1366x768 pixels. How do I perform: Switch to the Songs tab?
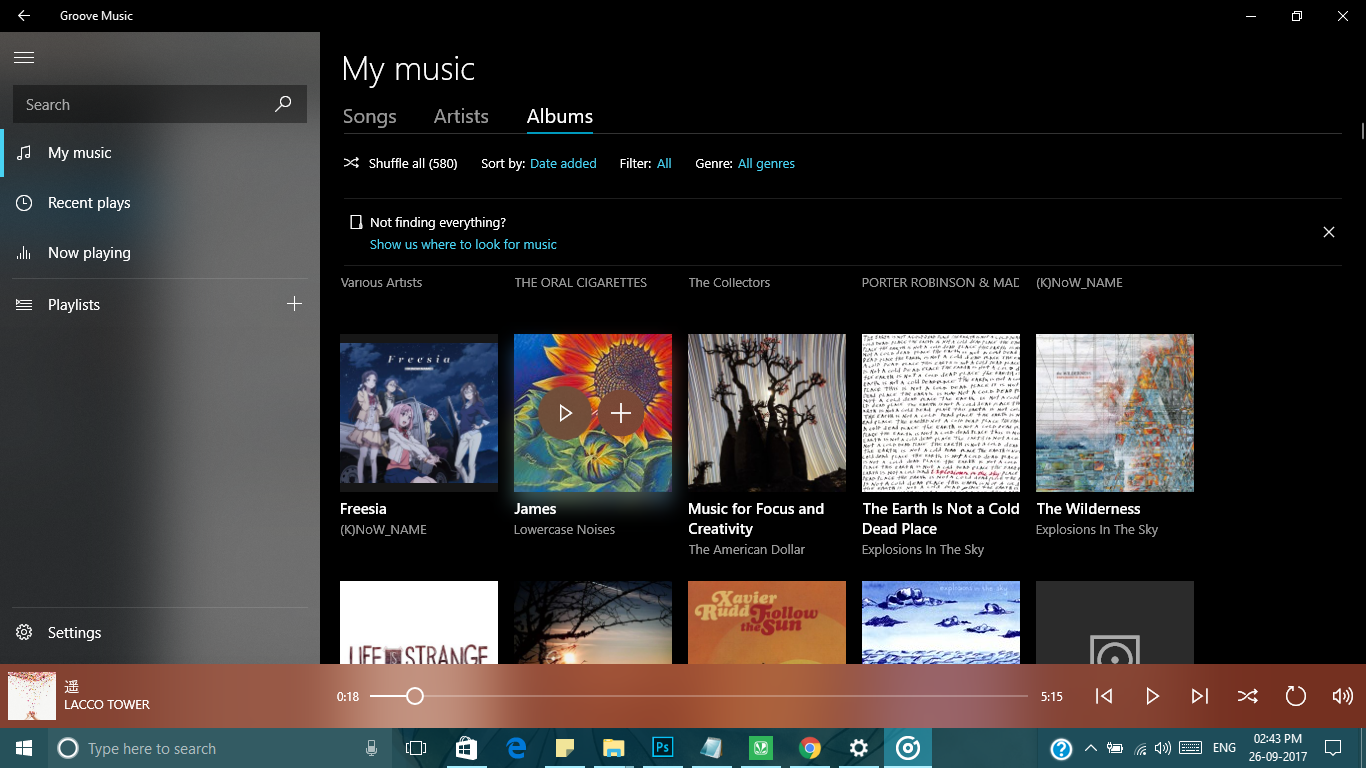[370, 116]
